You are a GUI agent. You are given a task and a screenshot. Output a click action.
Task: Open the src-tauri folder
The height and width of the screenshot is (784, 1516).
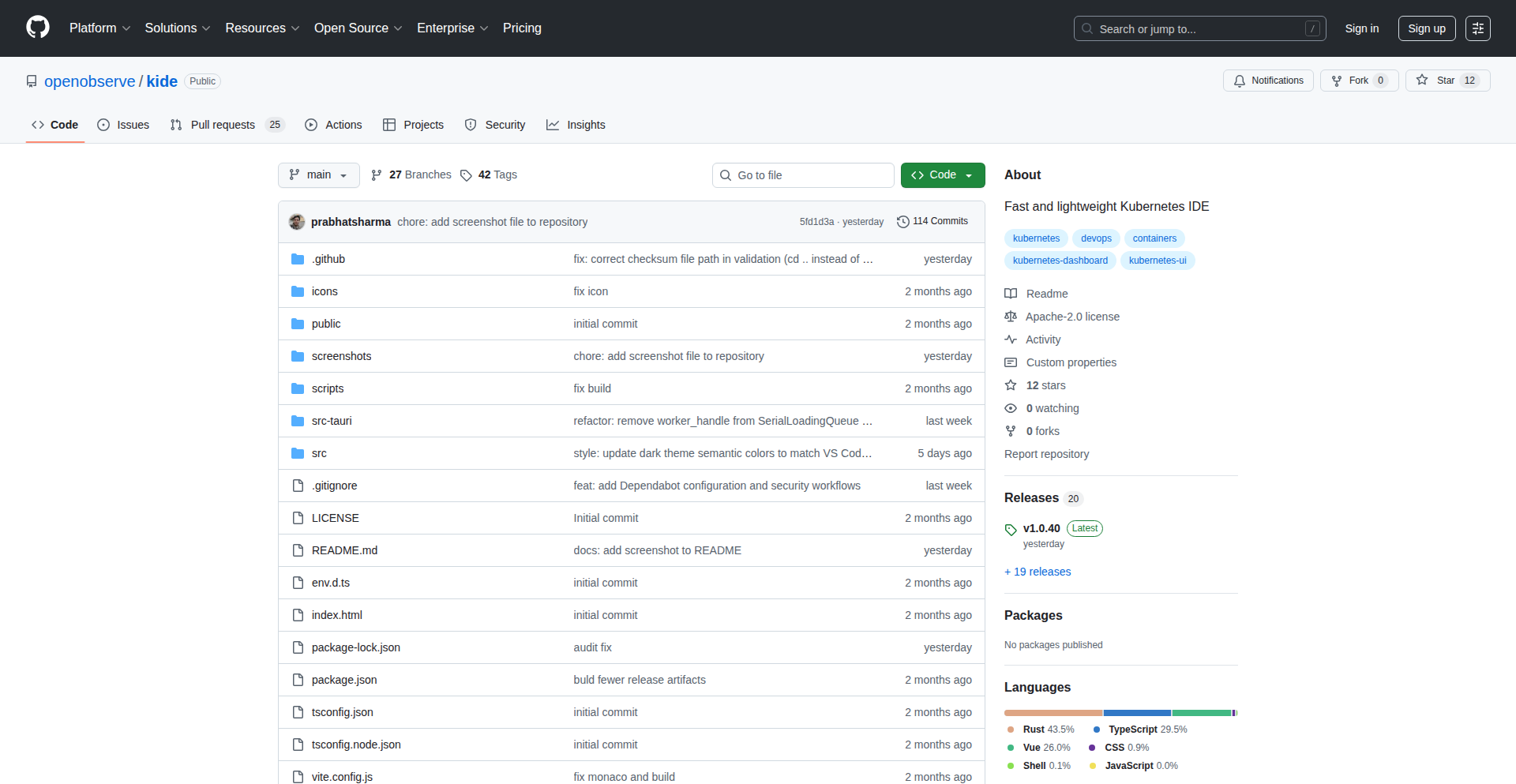tap(332, 421)
